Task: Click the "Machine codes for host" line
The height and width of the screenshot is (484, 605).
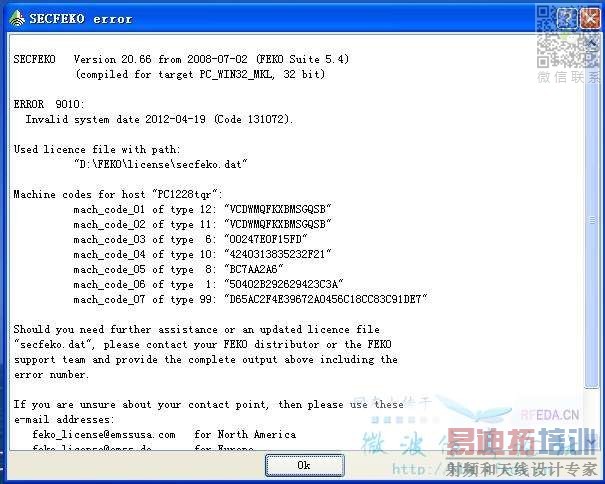Action: click(118, 194)
